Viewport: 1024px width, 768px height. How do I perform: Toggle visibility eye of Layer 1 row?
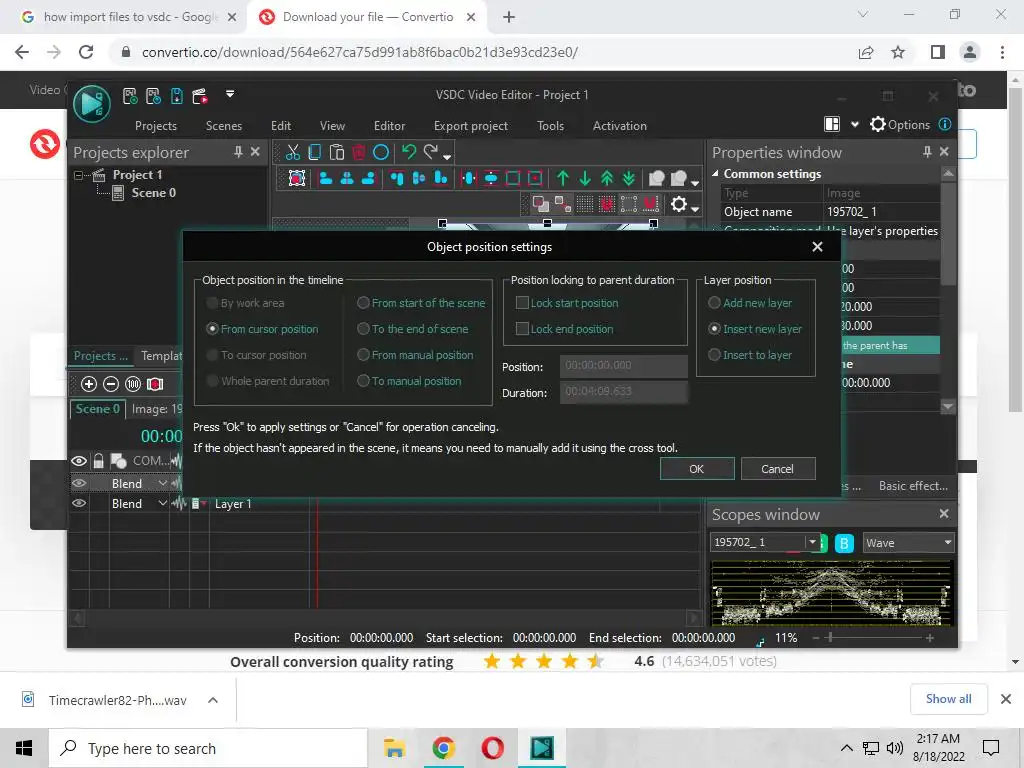79,504
